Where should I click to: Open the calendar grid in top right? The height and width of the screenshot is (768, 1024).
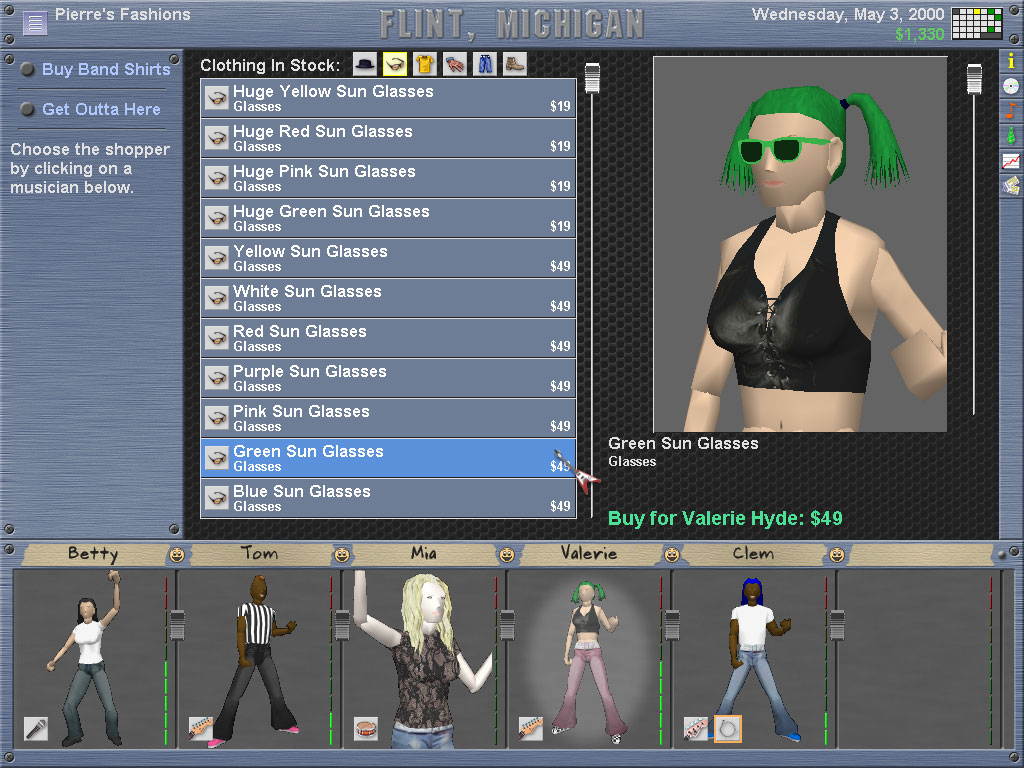click(x=976, y=23)
